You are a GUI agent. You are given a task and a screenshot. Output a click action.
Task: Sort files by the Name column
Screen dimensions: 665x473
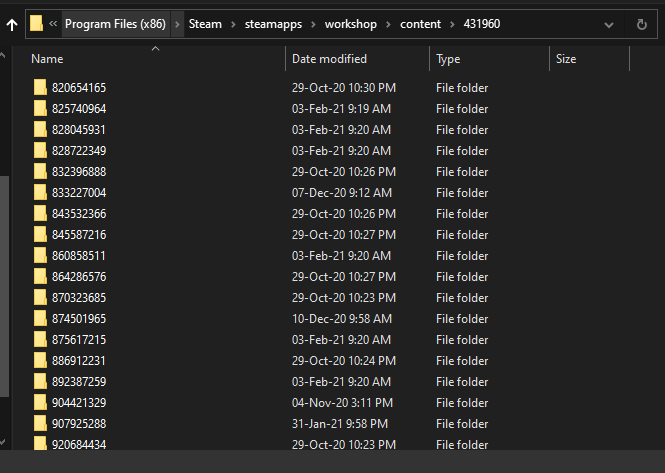coord(48,59)
